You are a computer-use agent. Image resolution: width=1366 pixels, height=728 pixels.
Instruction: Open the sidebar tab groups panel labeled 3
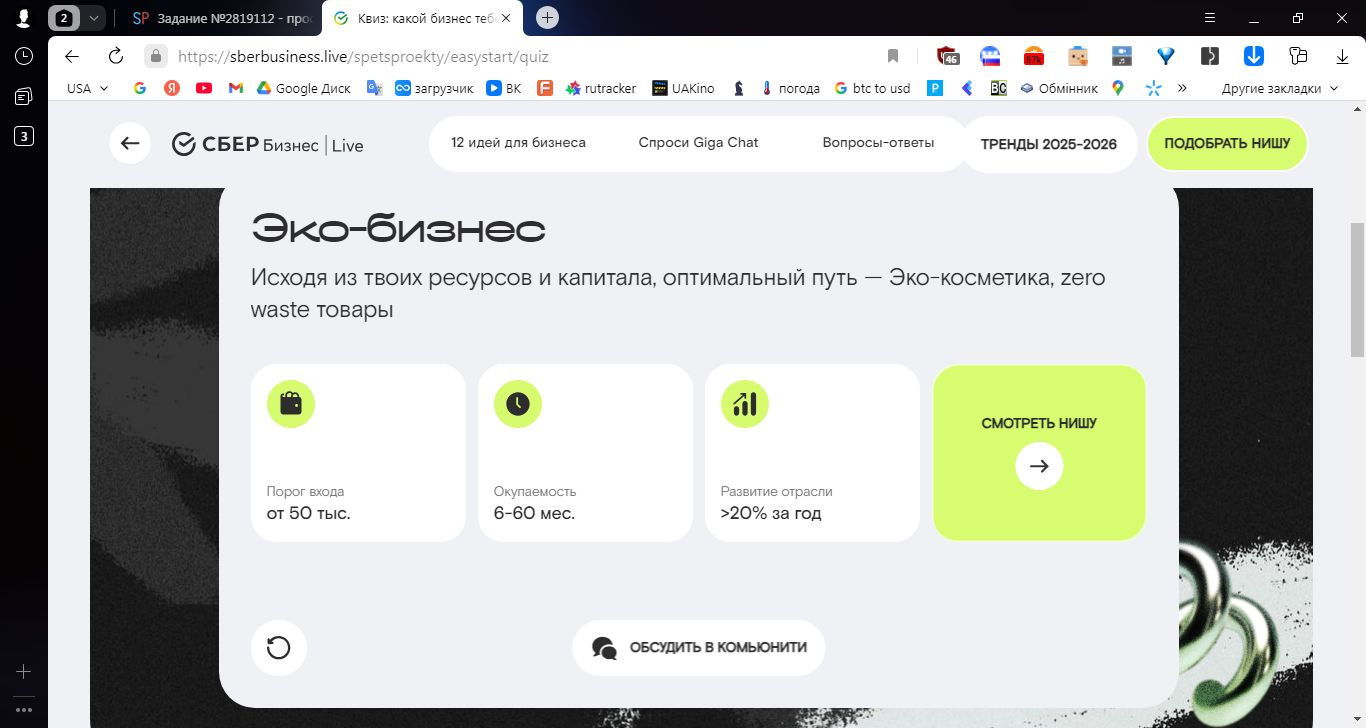(24, 136)
